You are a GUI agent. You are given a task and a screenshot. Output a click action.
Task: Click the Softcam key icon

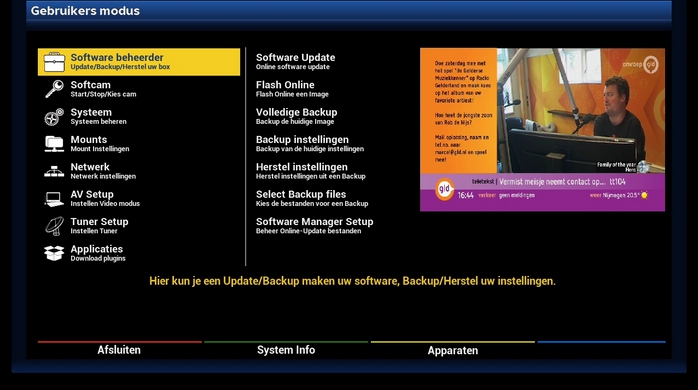54,89
